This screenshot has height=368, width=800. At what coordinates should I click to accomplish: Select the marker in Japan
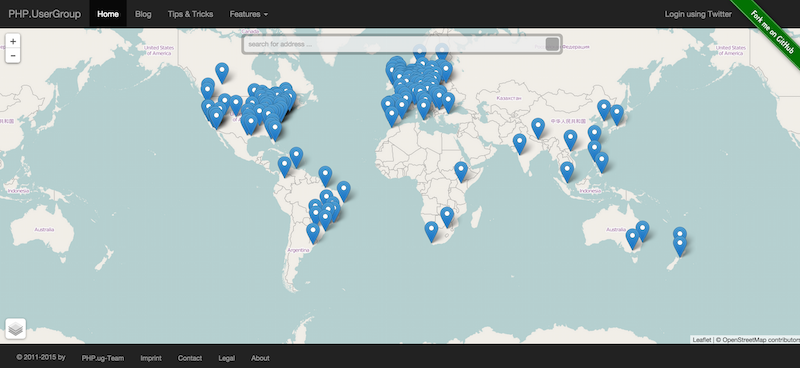(617, 115)
